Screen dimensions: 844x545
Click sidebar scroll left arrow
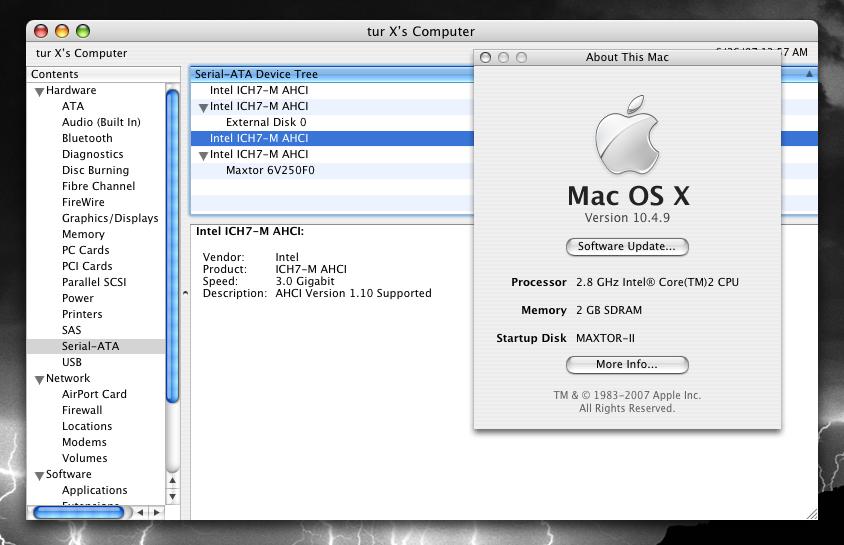pos(140,512)
